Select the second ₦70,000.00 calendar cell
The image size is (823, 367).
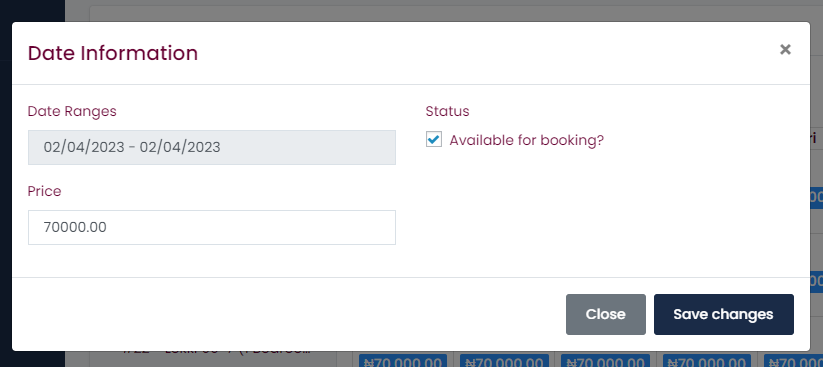click(x=504, y=361)
